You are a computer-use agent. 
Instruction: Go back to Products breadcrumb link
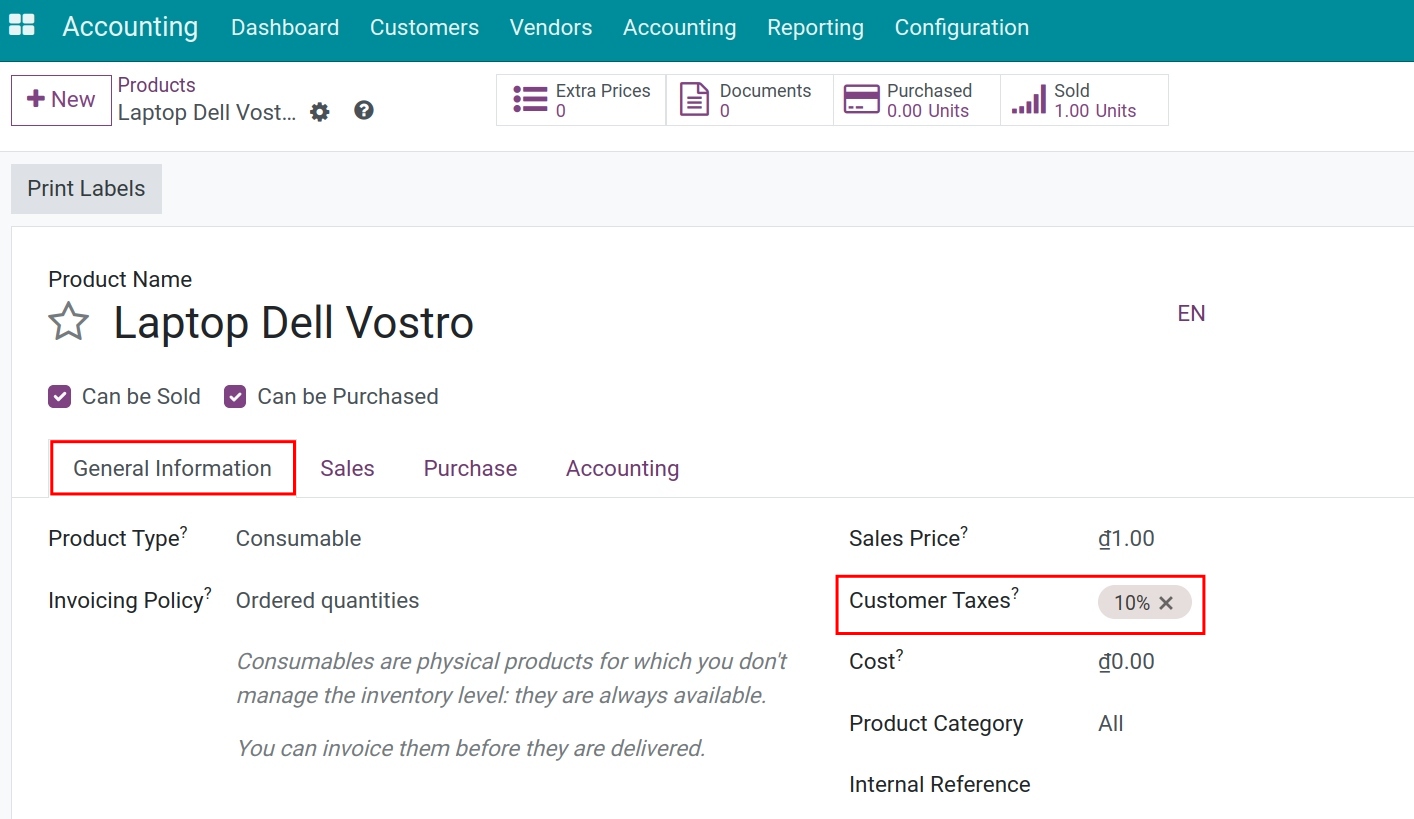pos(157,85)
